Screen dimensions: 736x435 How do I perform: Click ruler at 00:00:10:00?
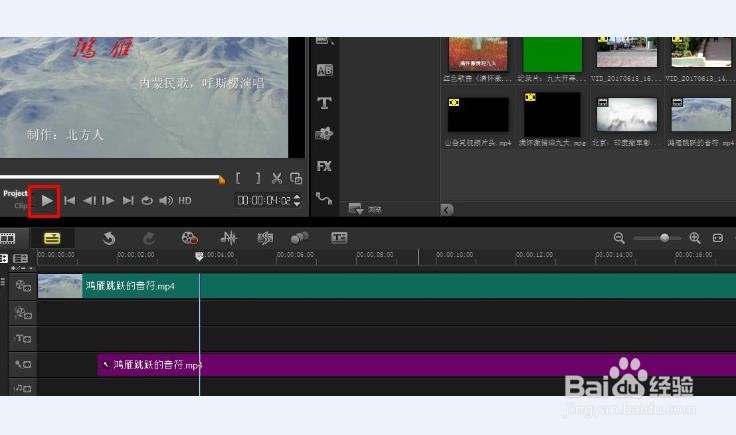(455, 255)
